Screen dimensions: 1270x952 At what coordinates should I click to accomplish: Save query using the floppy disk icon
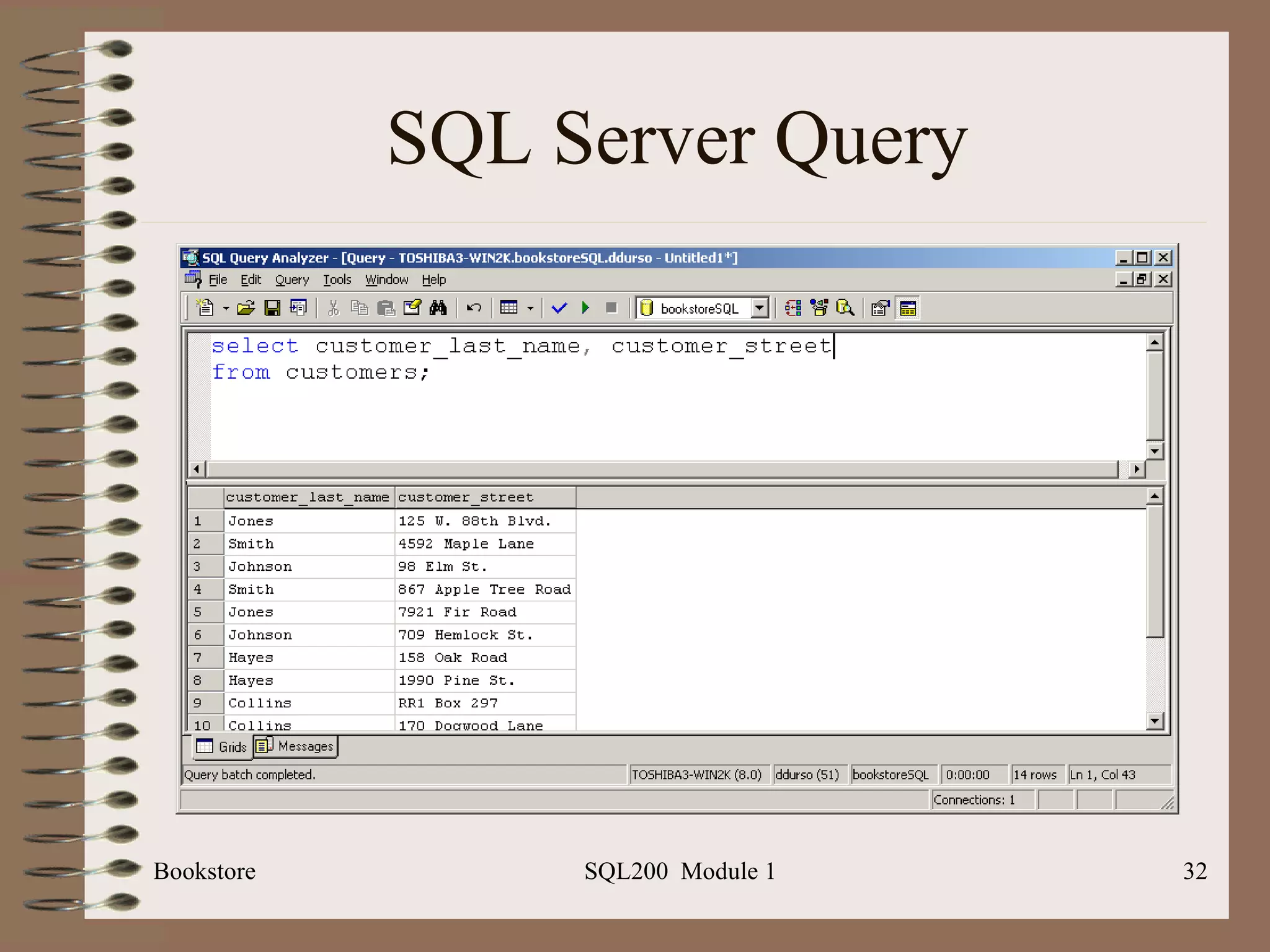pyautogui.click(x=272, y=308)
